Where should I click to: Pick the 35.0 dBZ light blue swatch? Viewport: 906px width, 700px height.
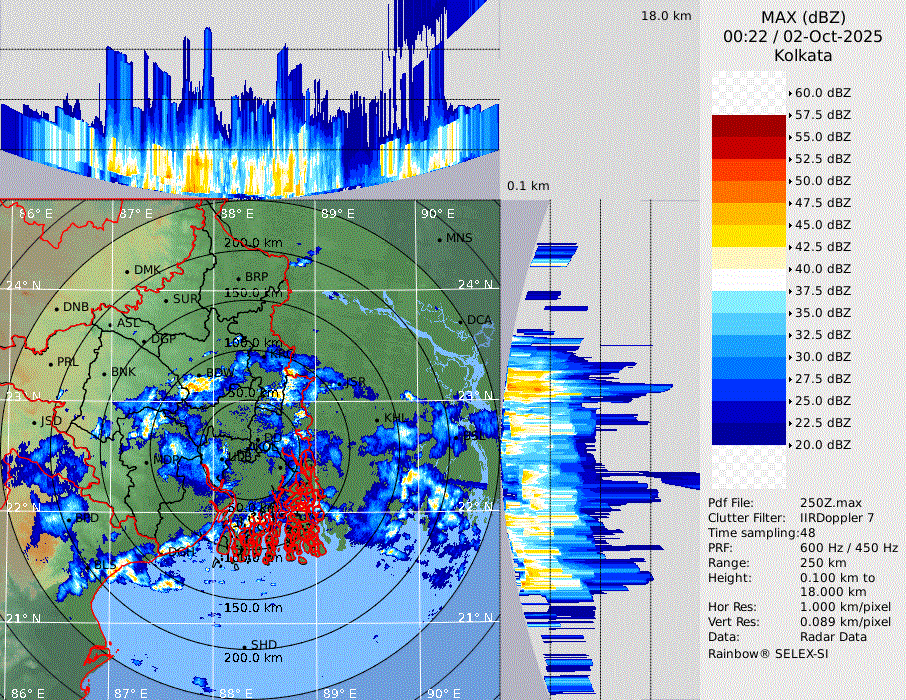(748, 301)
